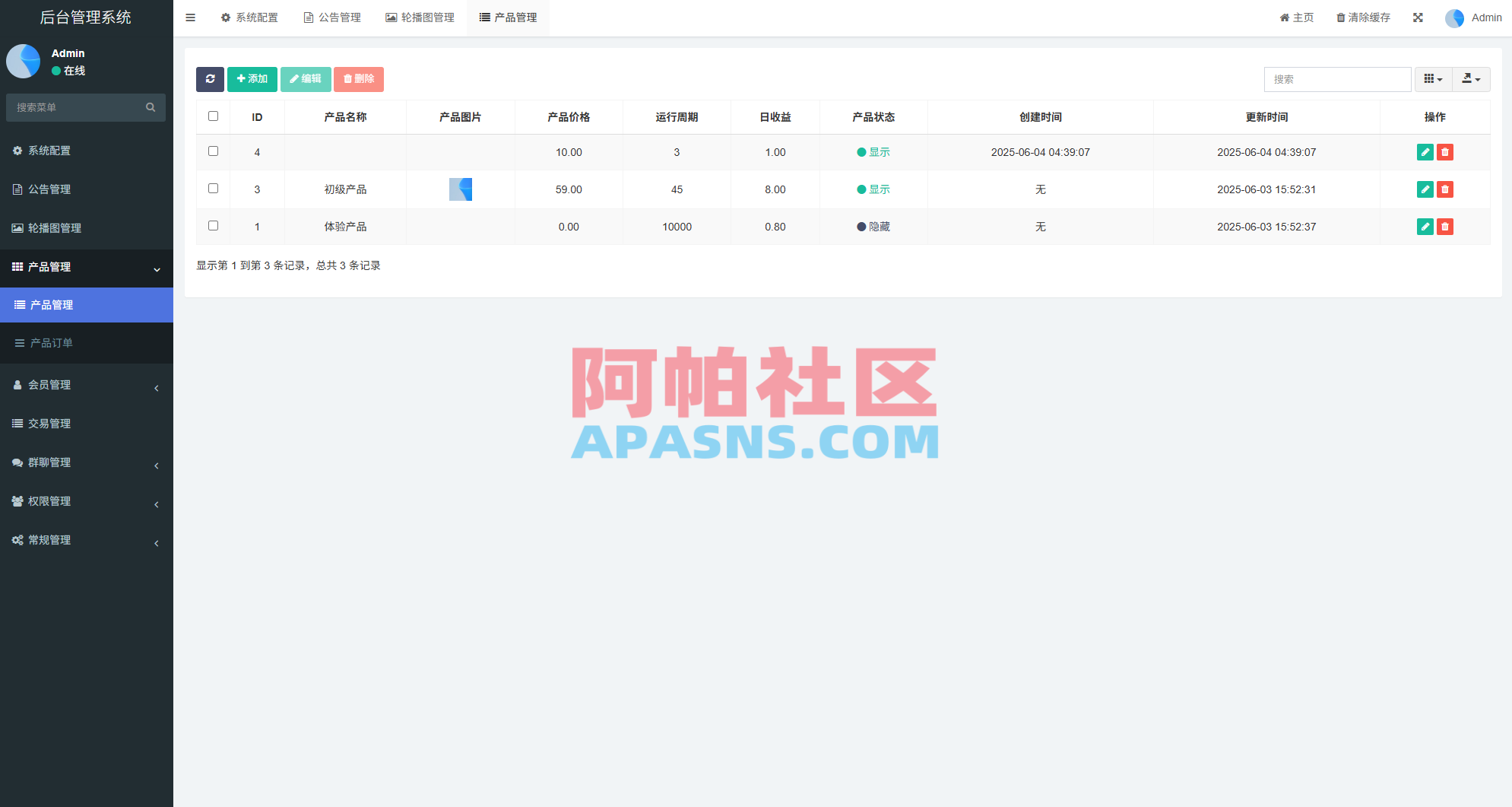Click inside the 搜索 search field

1337,79
